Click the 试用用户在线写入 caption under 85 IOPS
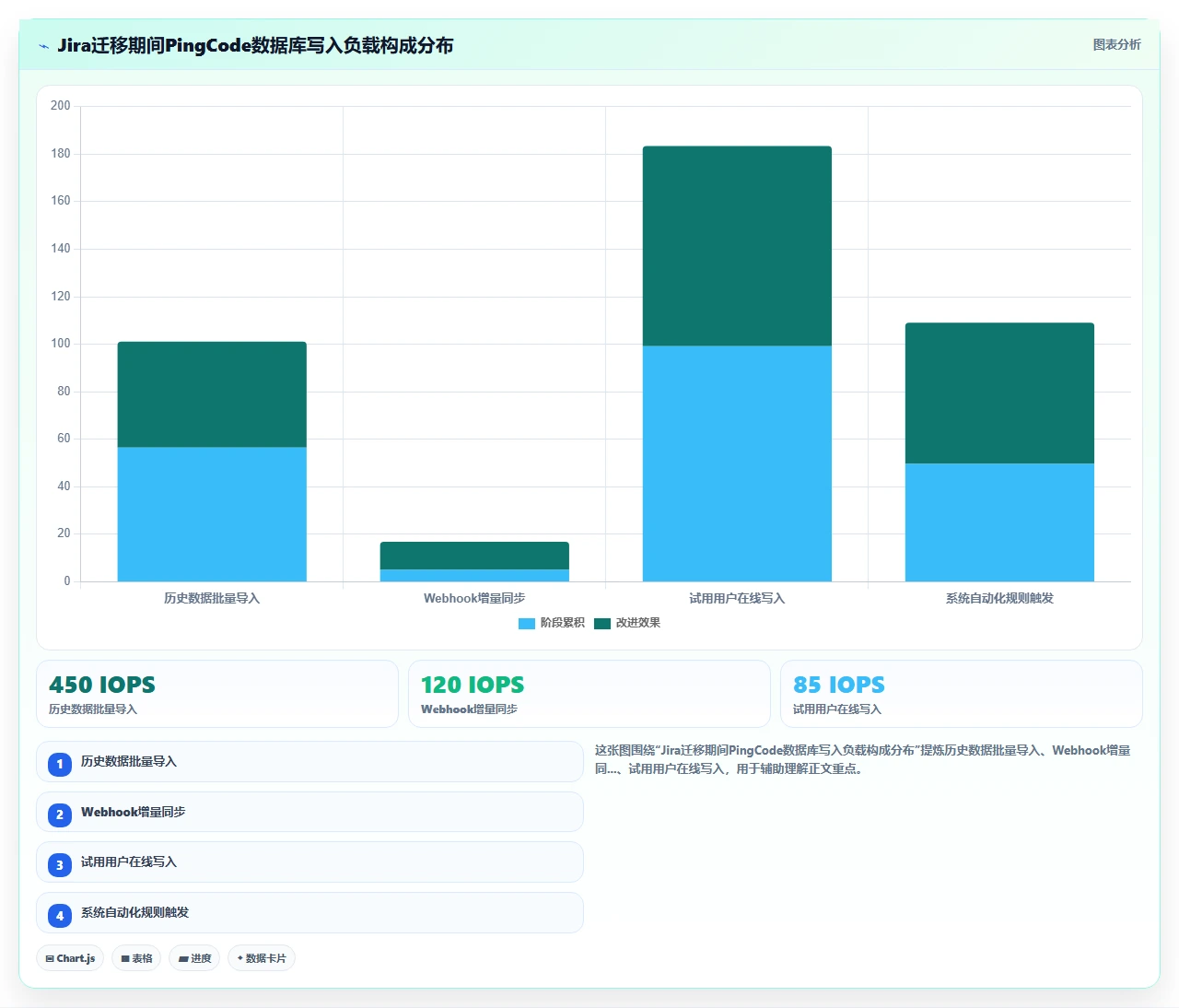This screenshot has width=1179, height=1008. [x=837, y=709]
